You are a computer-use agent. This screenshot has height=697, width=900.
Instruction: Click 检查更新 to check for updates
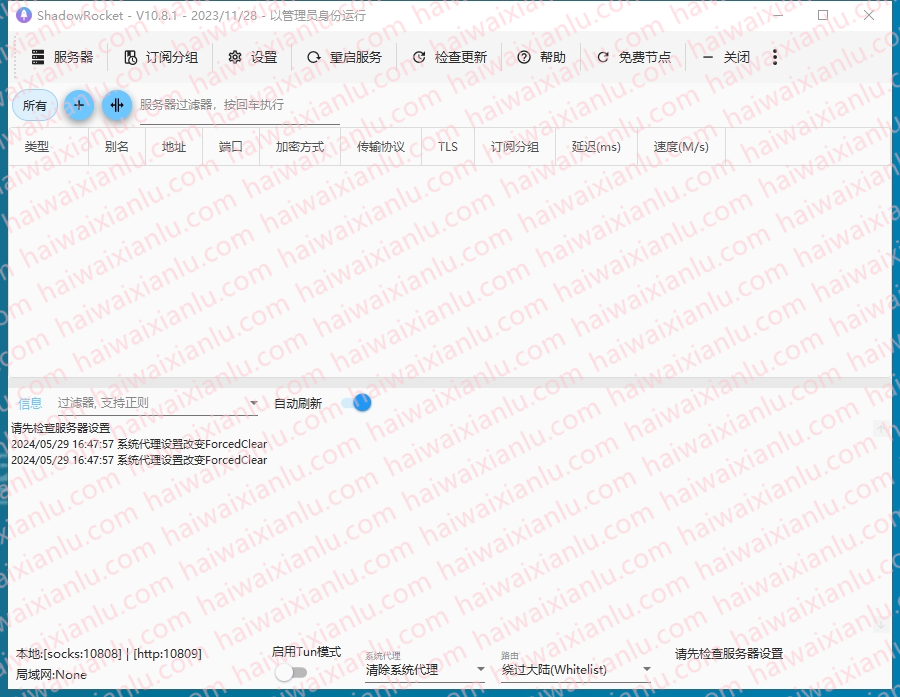[x=450, y=57]
